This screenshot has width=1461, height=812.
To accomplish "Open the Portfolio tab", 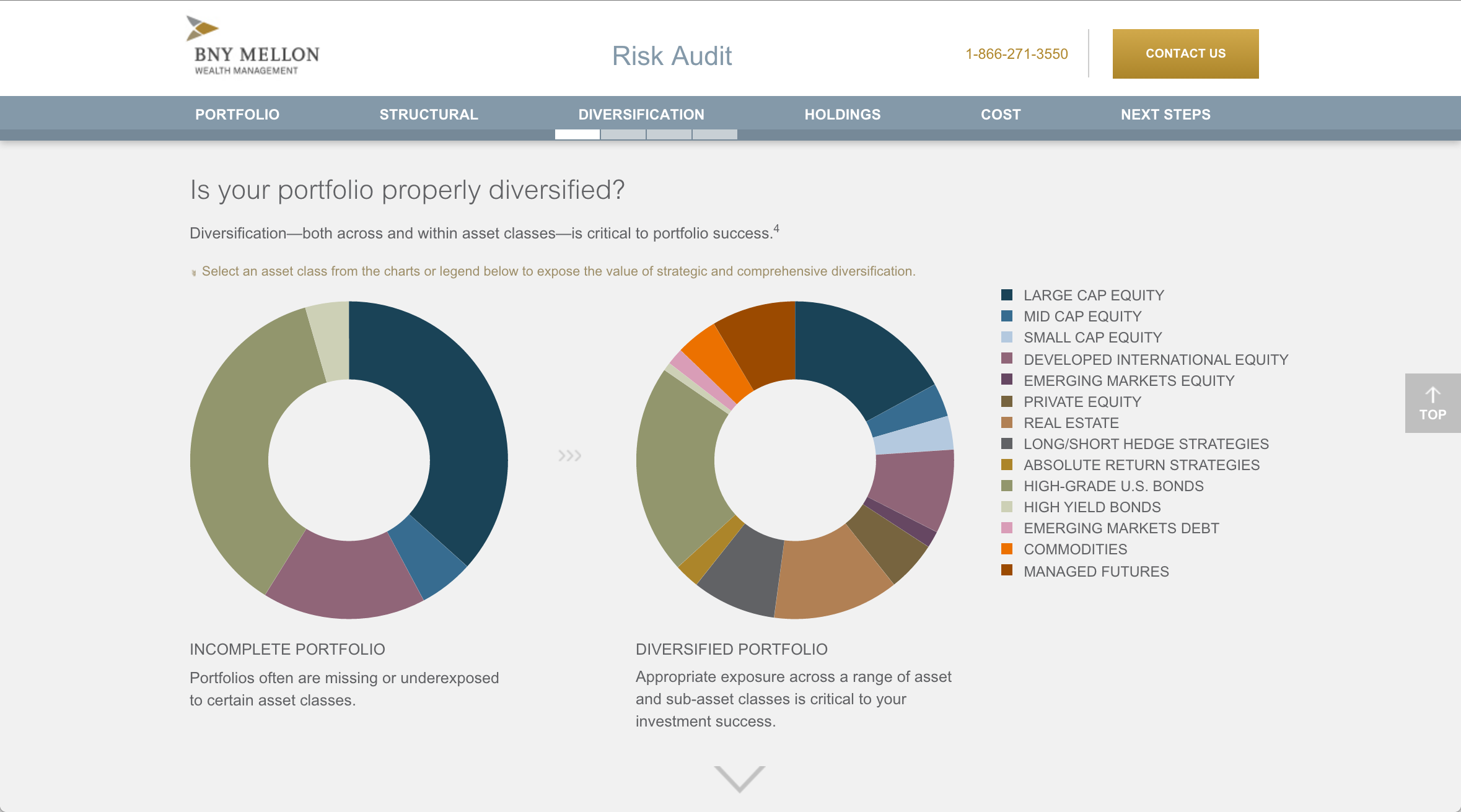I will [x=237, y=115].
